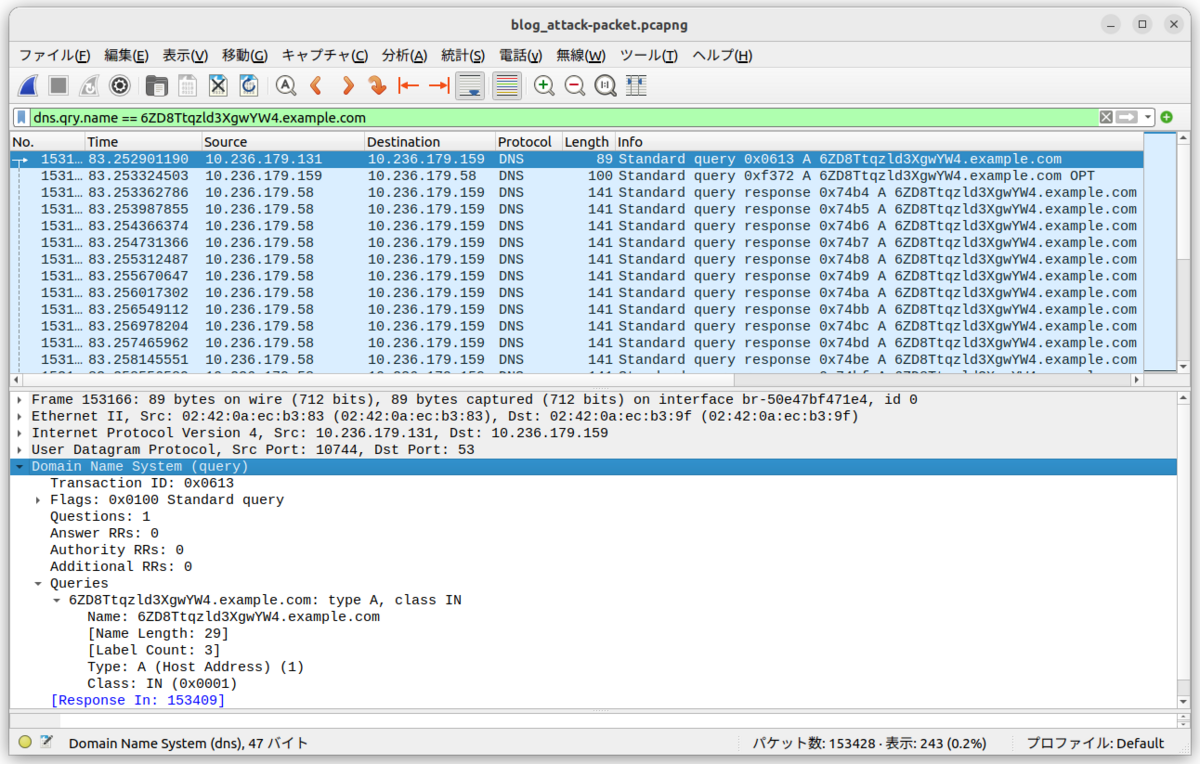Click the go to specific packet icon
This screenshot has width=1200, height=764.
pos(377,86)
